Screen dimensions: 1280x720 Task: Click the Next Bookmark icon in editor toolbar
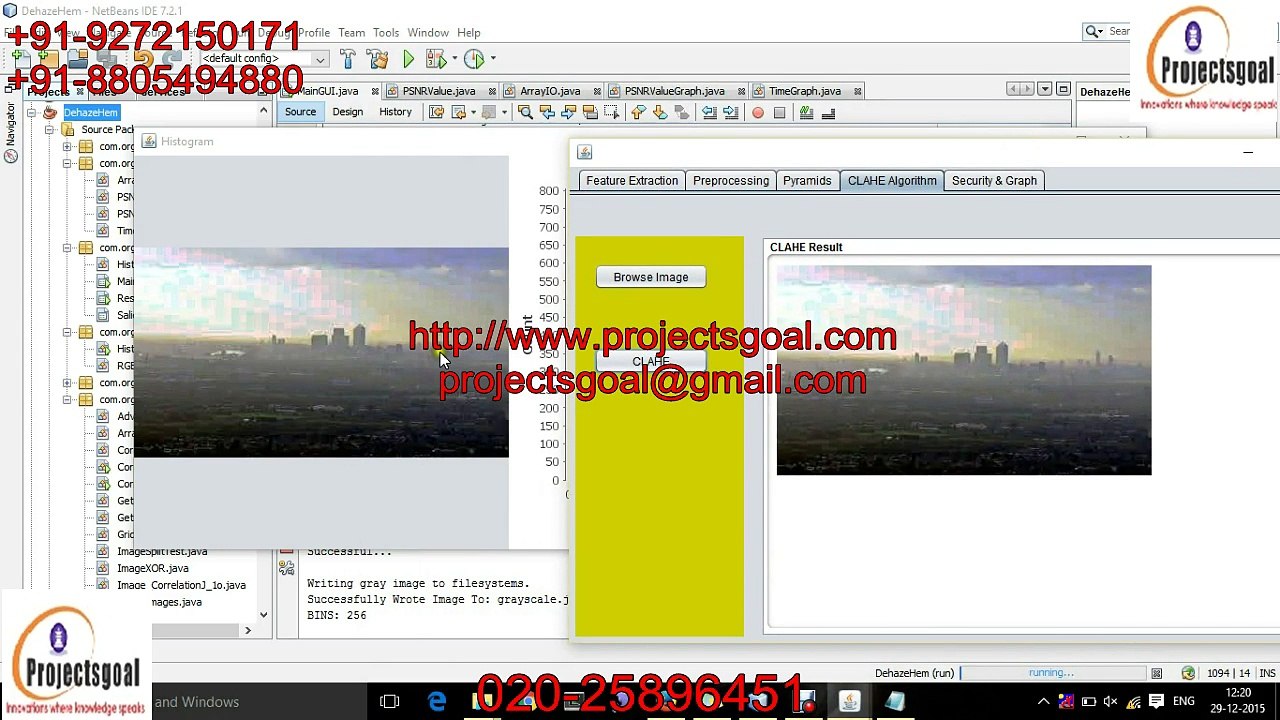660,113
